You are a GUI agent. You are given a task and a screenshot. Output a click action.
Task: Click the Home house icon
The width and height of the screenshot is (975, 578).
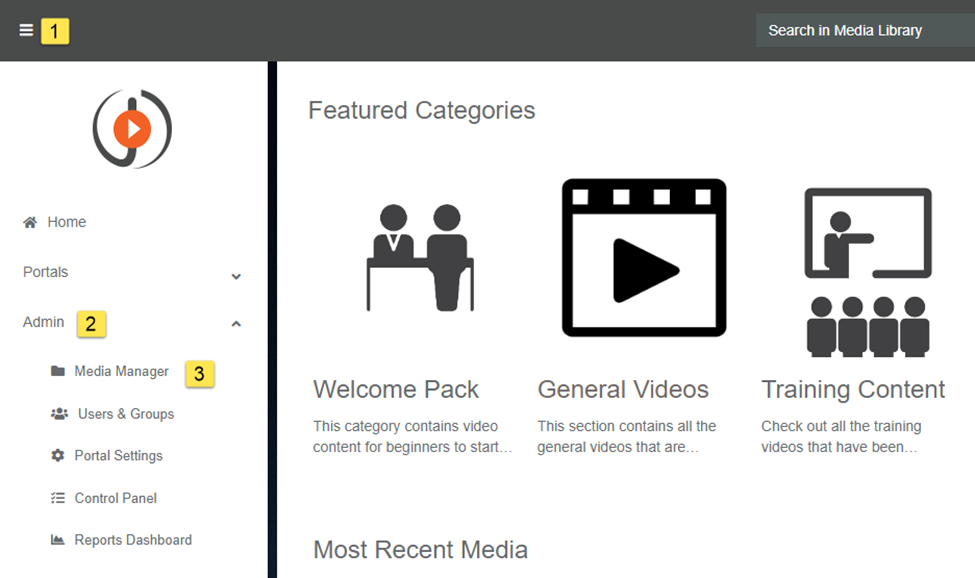coord(30,222)
